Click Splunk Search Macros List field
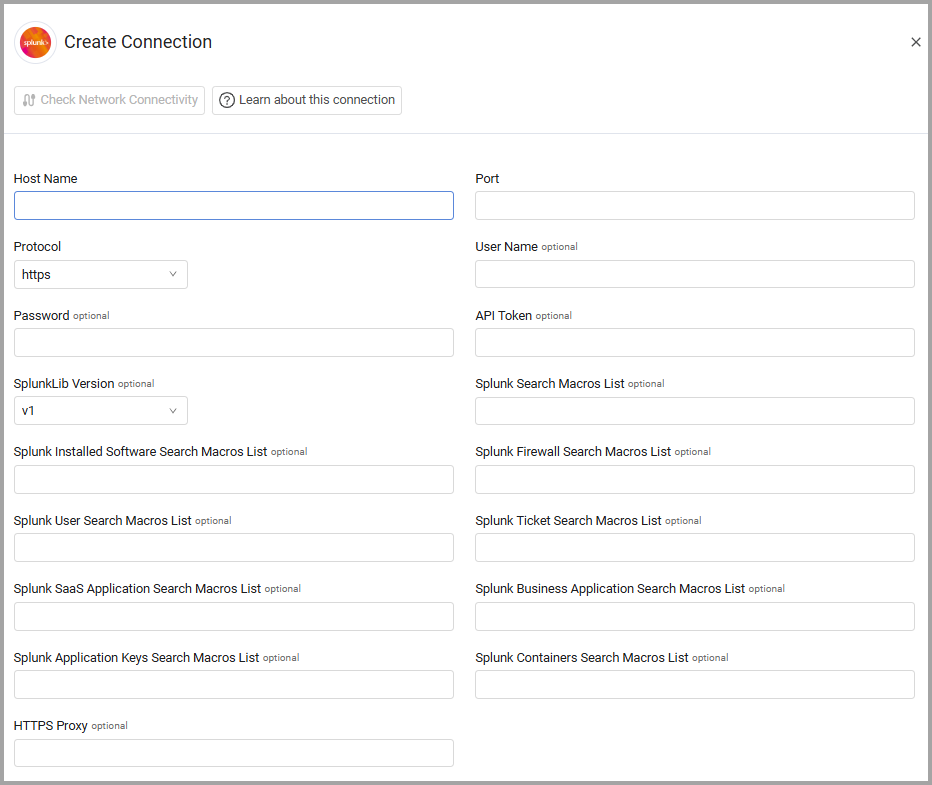932x785 pixels. tap(694, 411)
